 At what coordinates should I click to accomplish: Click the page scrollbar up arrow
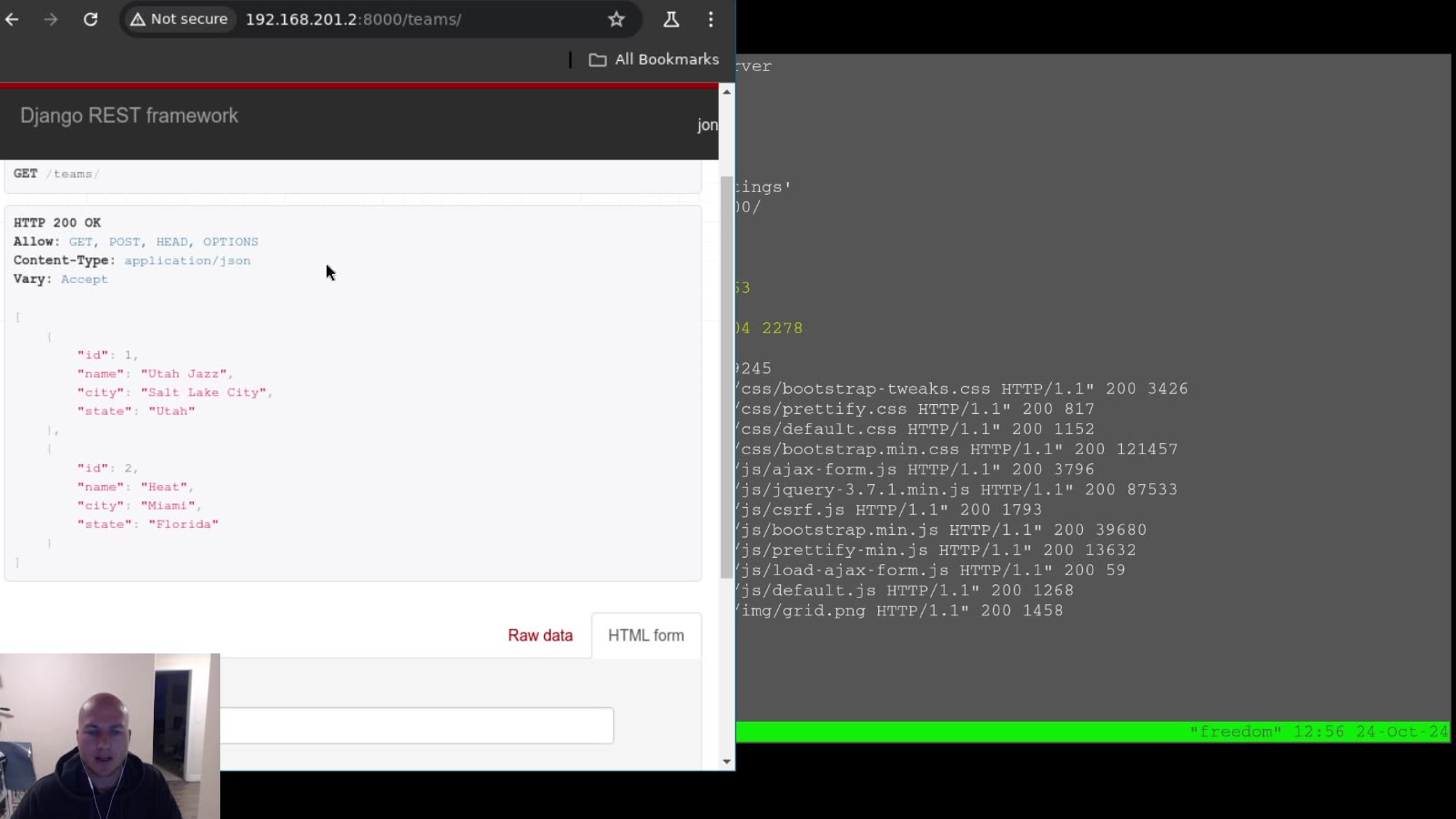point(726,92)
